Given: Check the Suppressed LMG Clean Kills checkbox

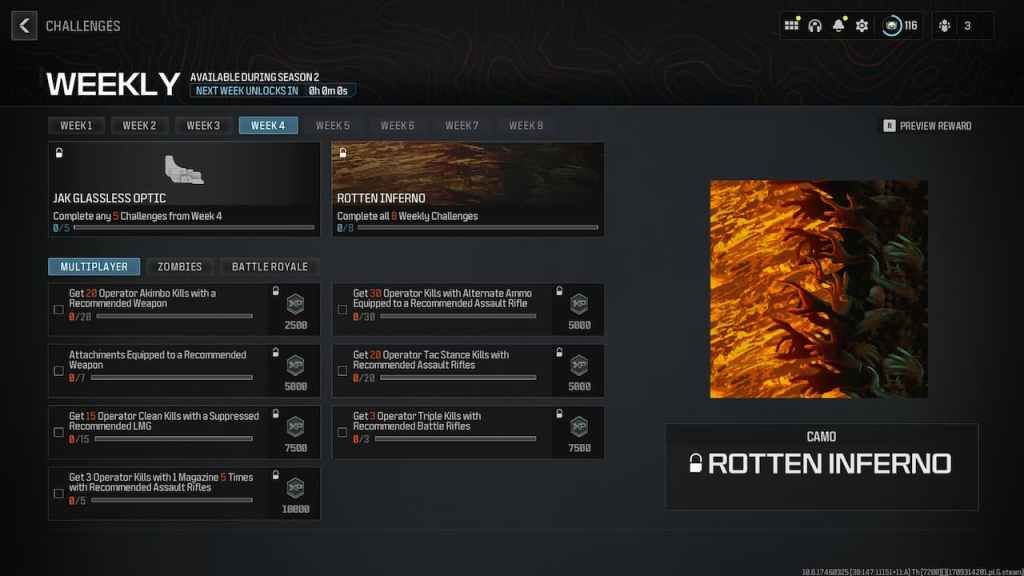Looking at the screenshot, I should click(x=58, y=432).
